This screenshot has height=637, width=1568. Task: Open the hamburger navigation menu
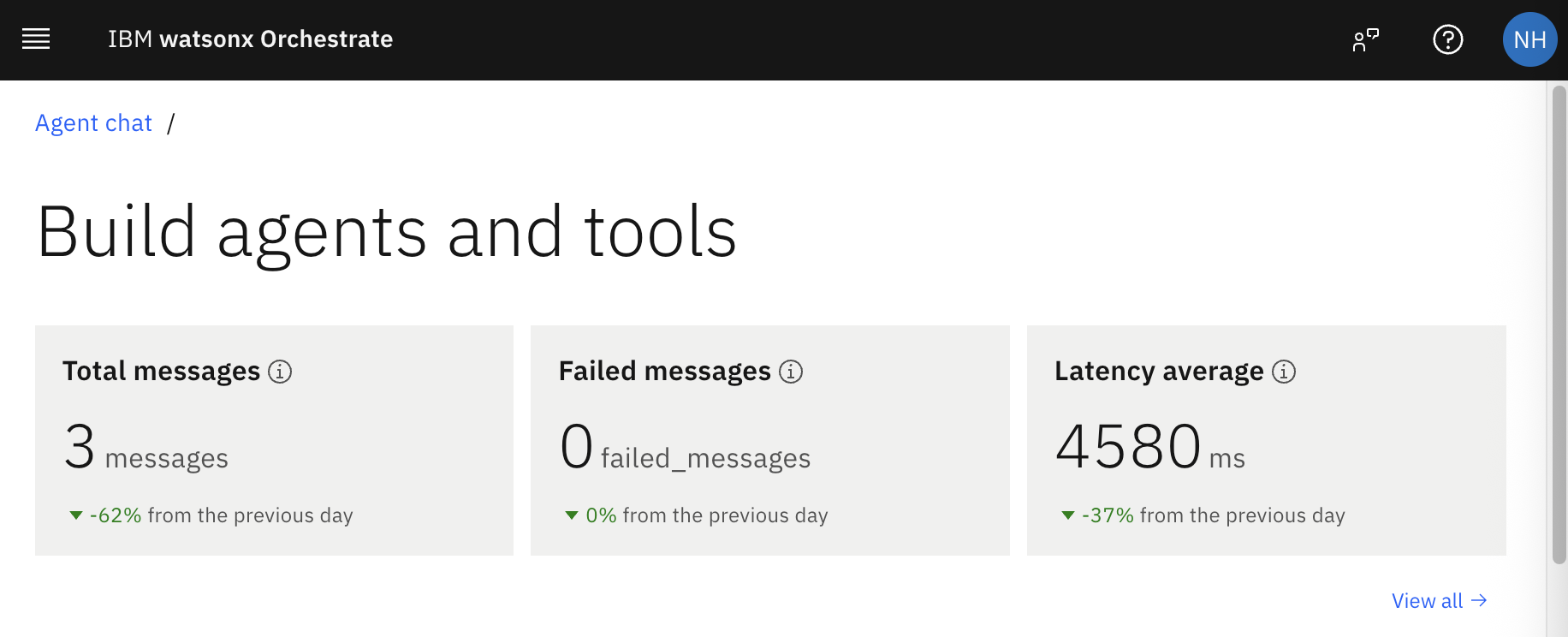(36, 39)
